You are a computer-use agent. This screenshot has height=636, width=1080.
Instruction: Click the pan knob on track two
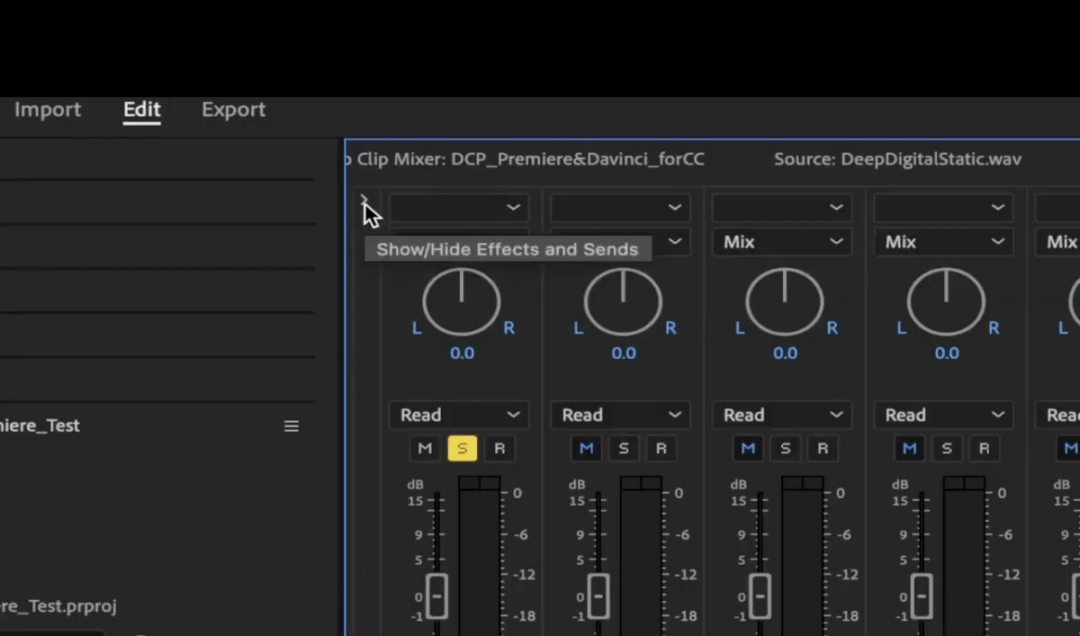click(x=623, y=302)
